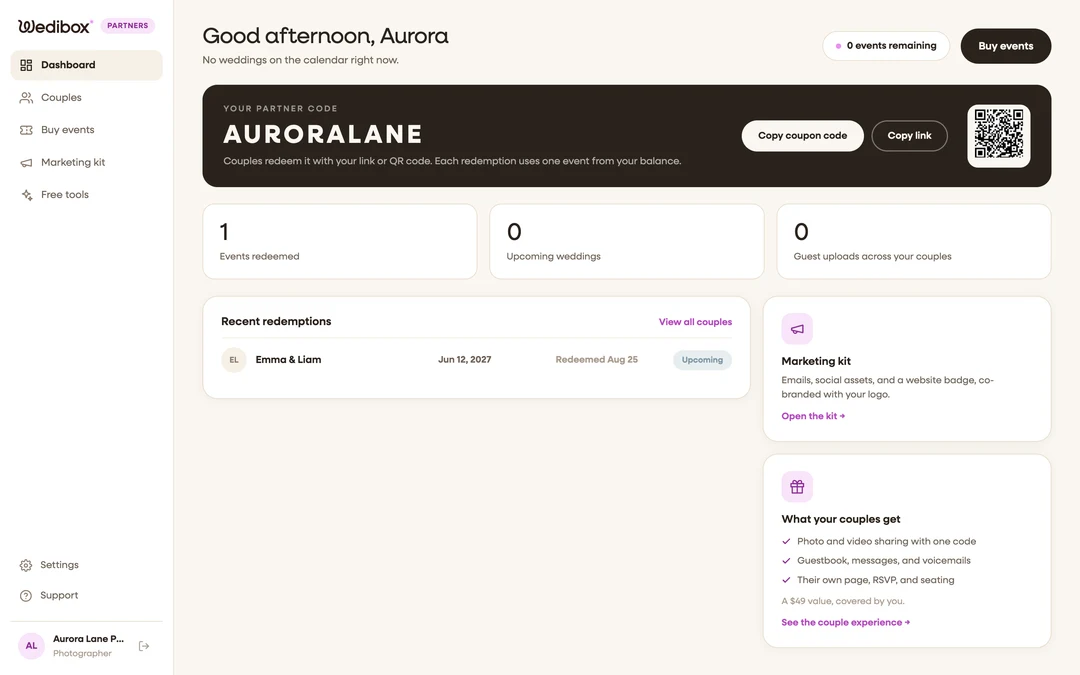Open Settings from the sidebar
This screenshot has height=675, width=1080.
coord(87,565)
